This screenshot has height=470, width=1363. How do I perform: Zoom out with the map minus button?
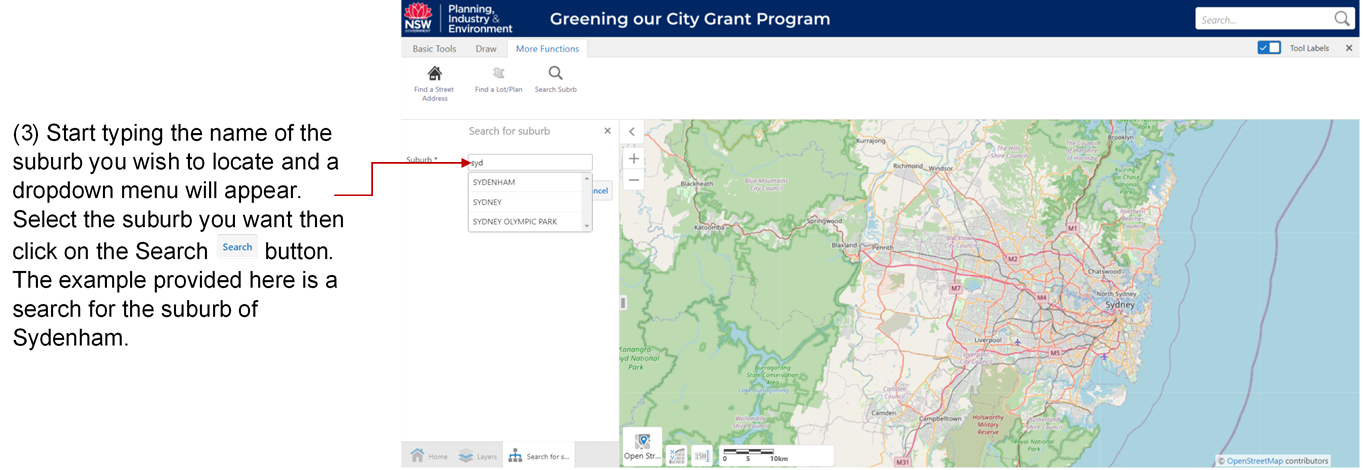pyautogui.click(x=634, y=180)
